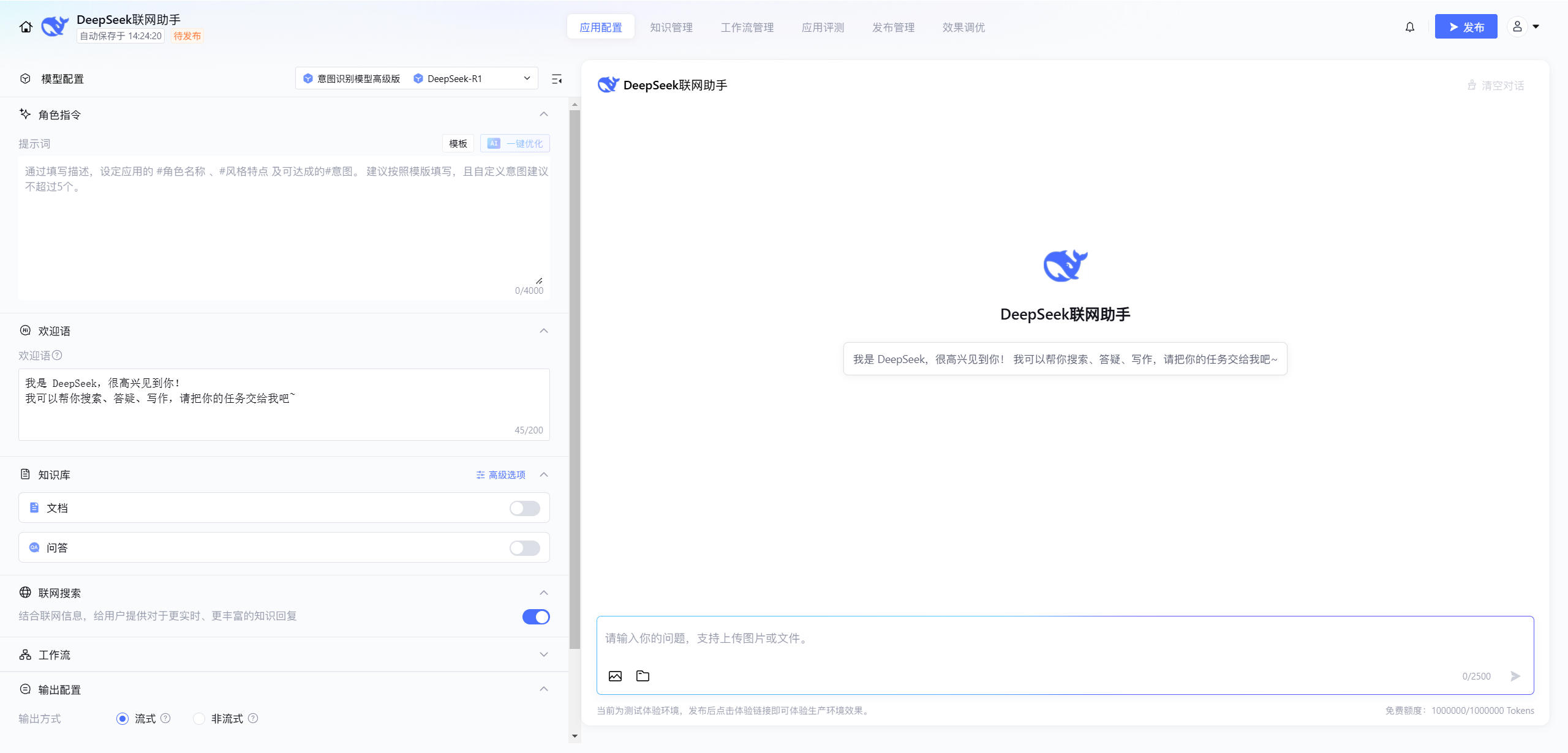This screenshot has height=753, width=1568.
Task: Enable the 文档 knowledge toggle
Action: pos(525,508)
